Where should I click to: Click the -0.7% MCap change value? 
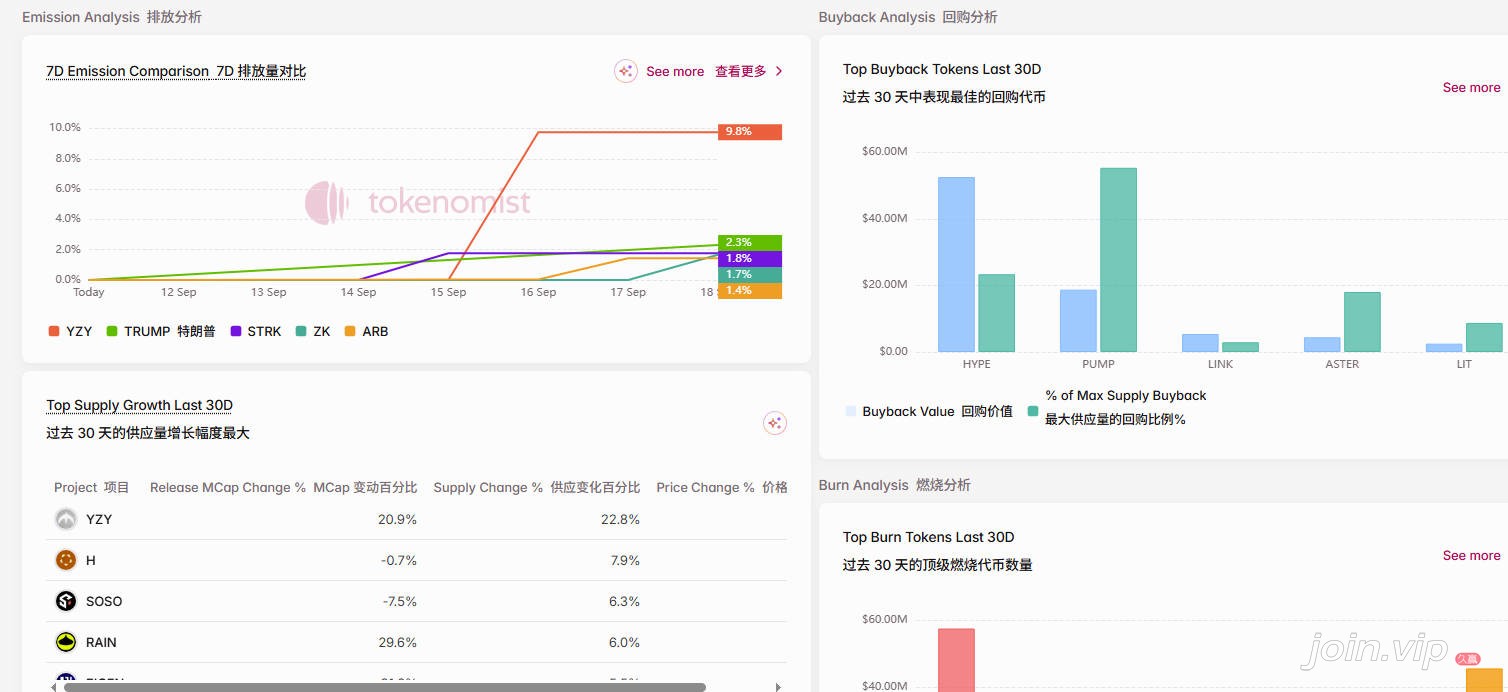(x=399, y=560)
